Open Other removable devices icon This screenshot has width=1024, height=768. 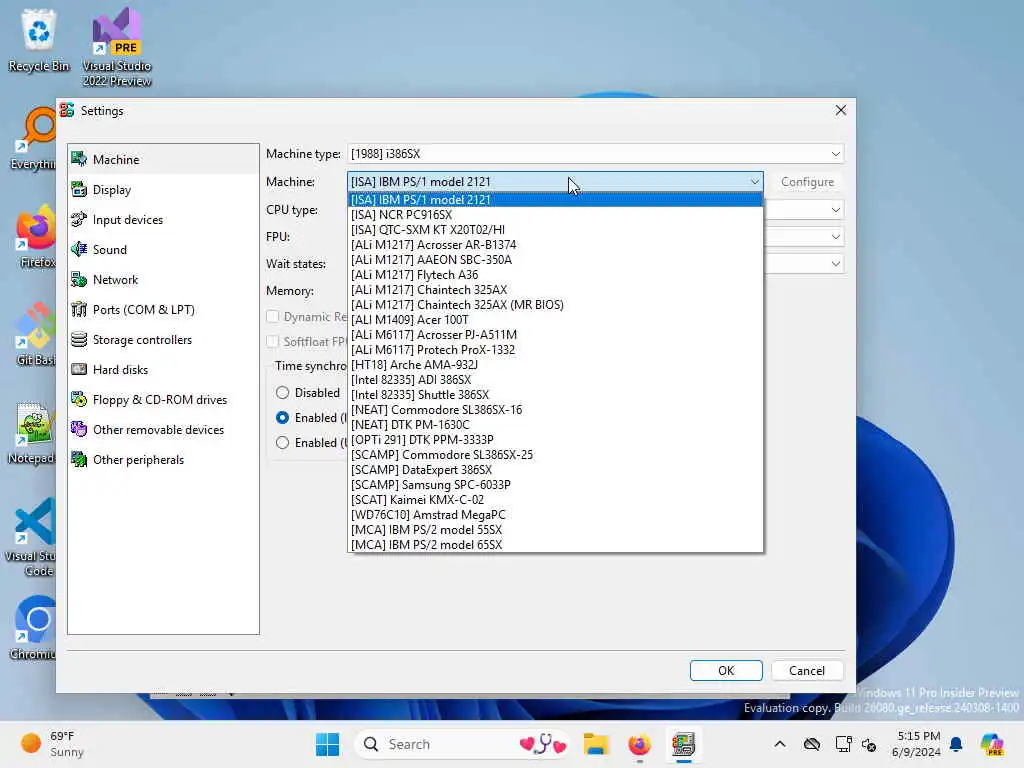[79, 430]
